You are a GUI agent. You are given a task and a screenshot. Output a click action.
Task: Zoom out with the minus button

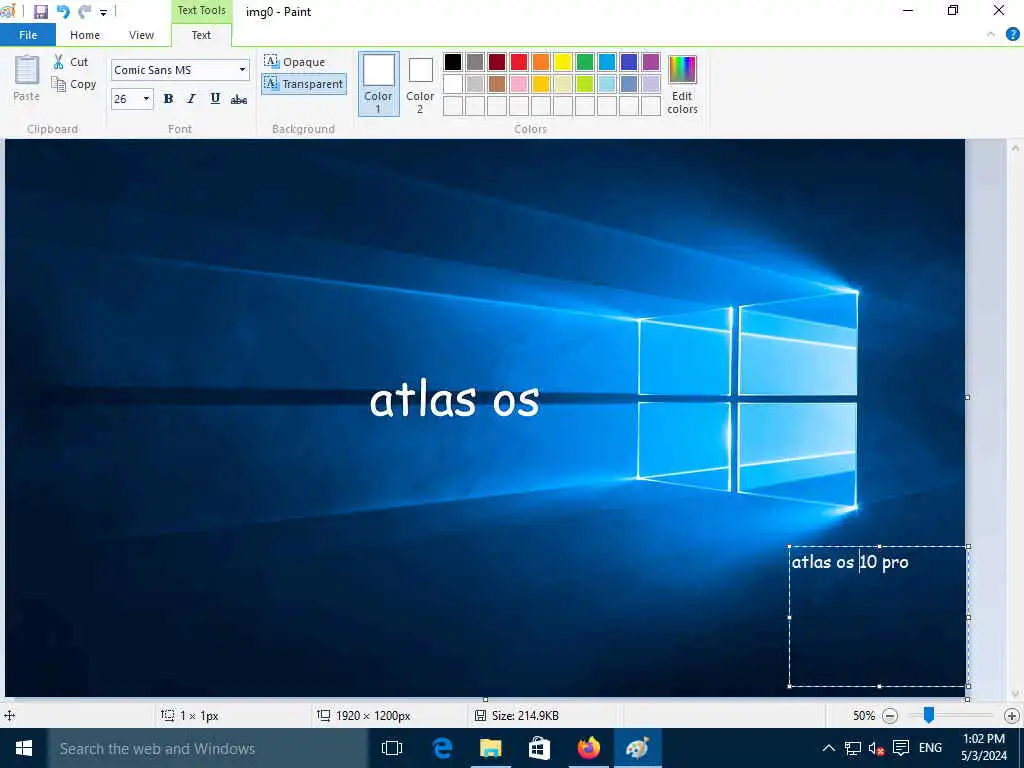[x=889, y=716]
